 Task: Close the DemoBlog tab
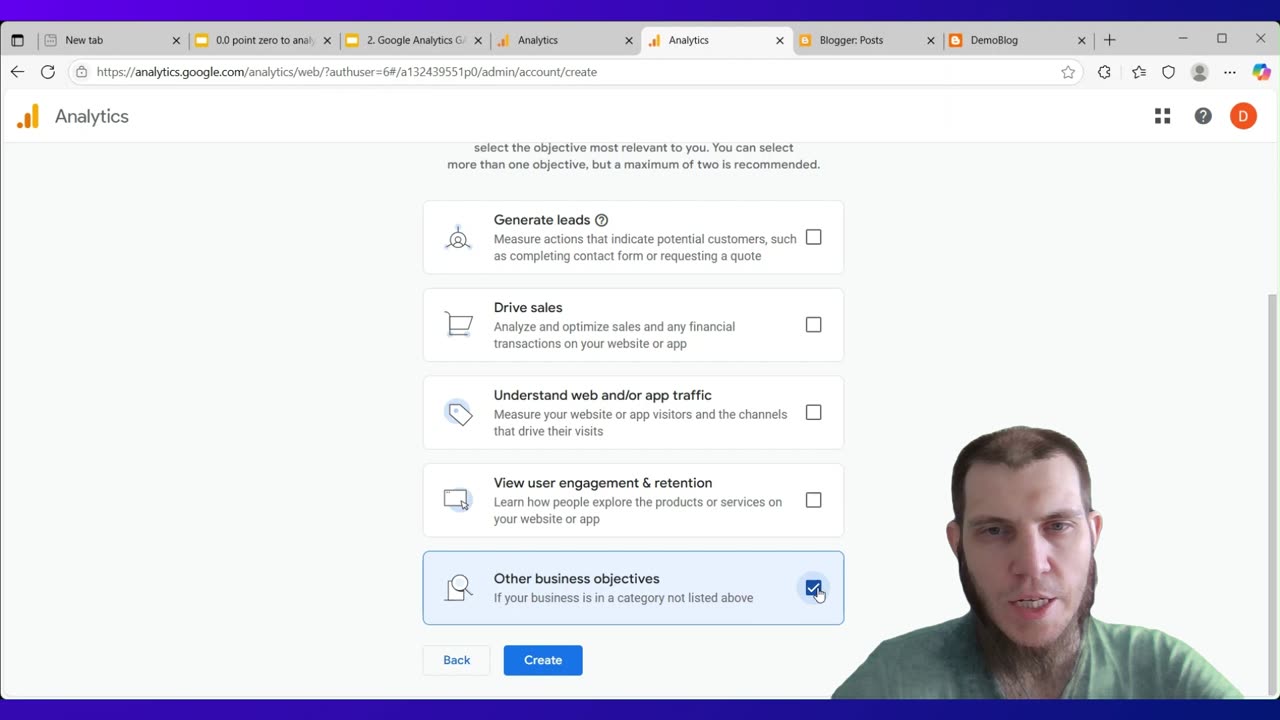(x=1081, y=40)
